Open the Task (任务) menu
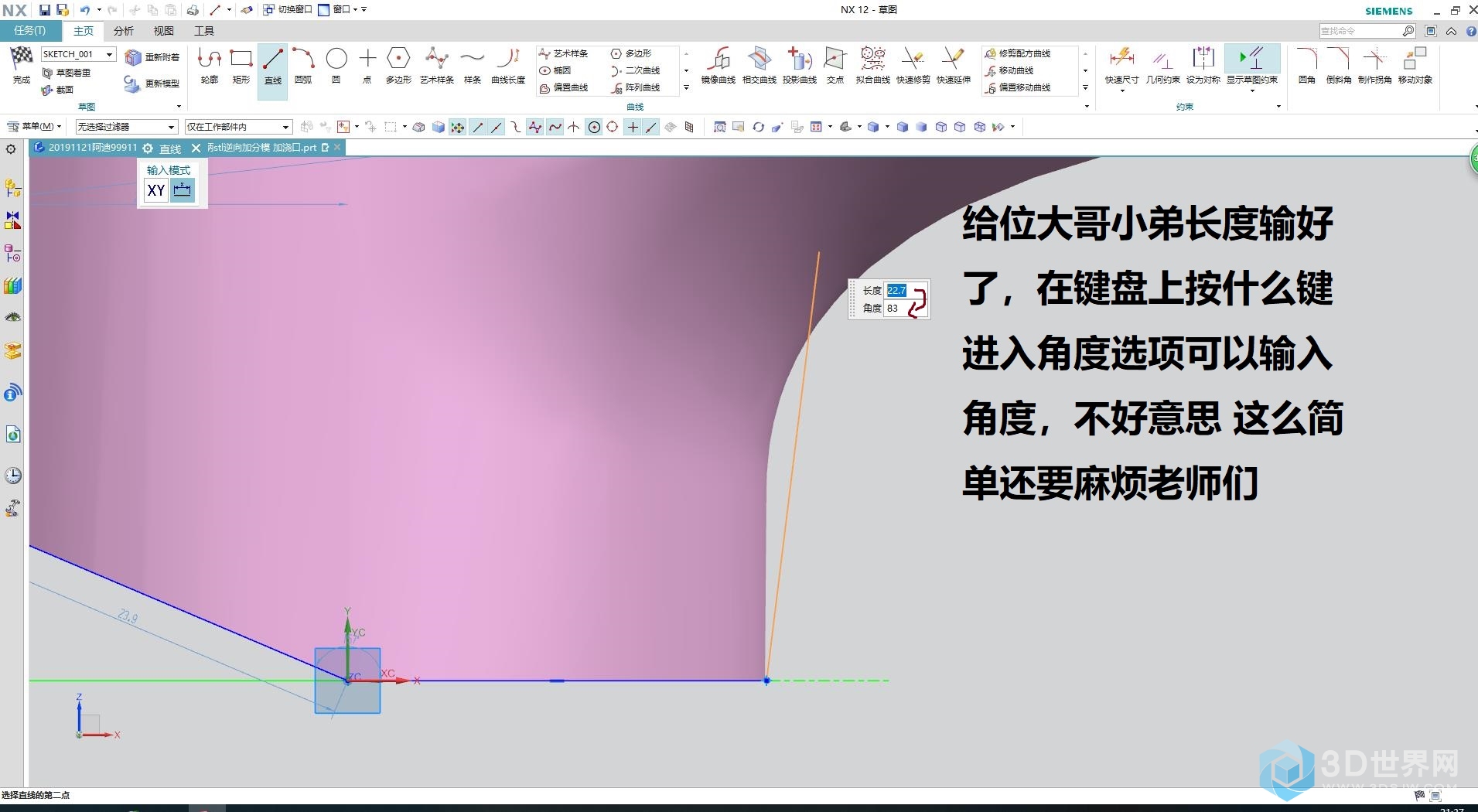The width and height of the screenshot is (1478, 812). click(x=30, y=31)
